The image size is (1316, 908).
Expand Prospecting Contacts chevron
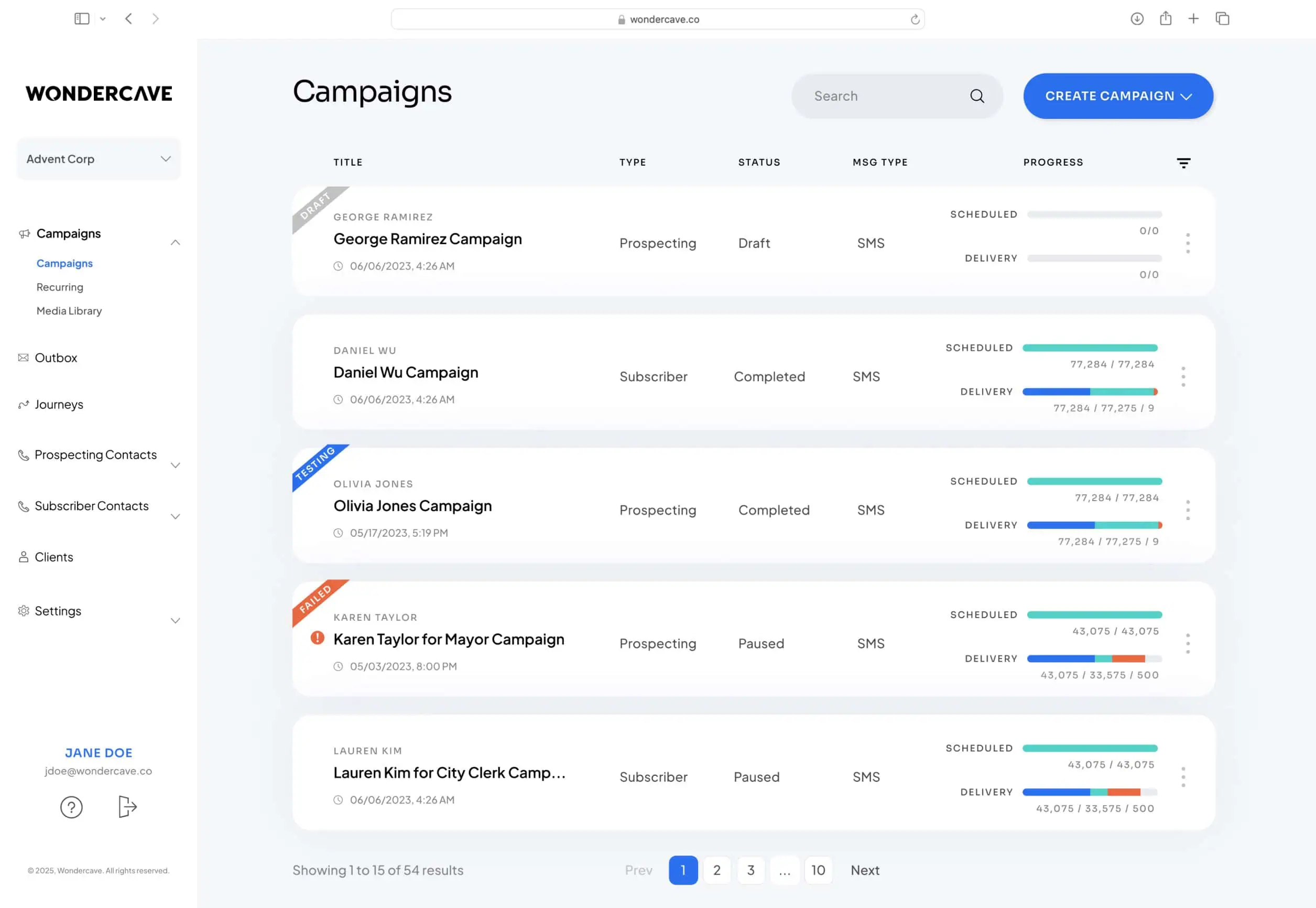pos(175,466)
